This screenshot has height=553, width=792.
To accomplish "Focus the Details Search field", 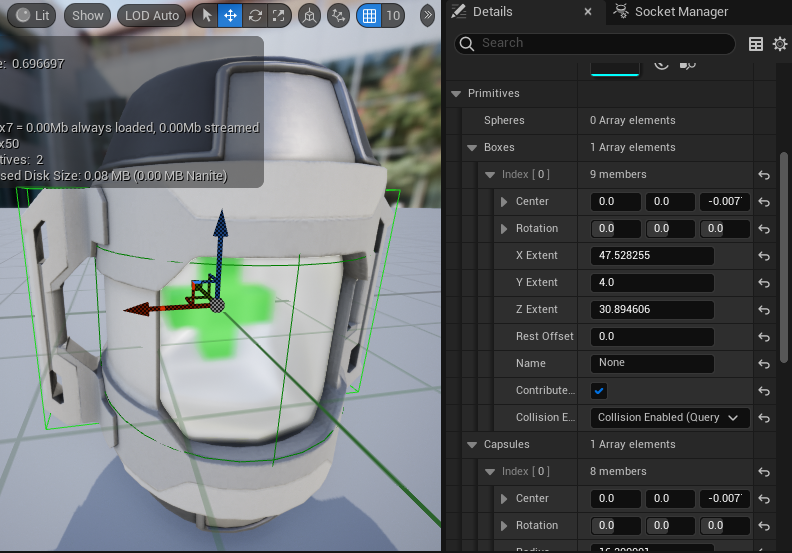I will (595, 43).
